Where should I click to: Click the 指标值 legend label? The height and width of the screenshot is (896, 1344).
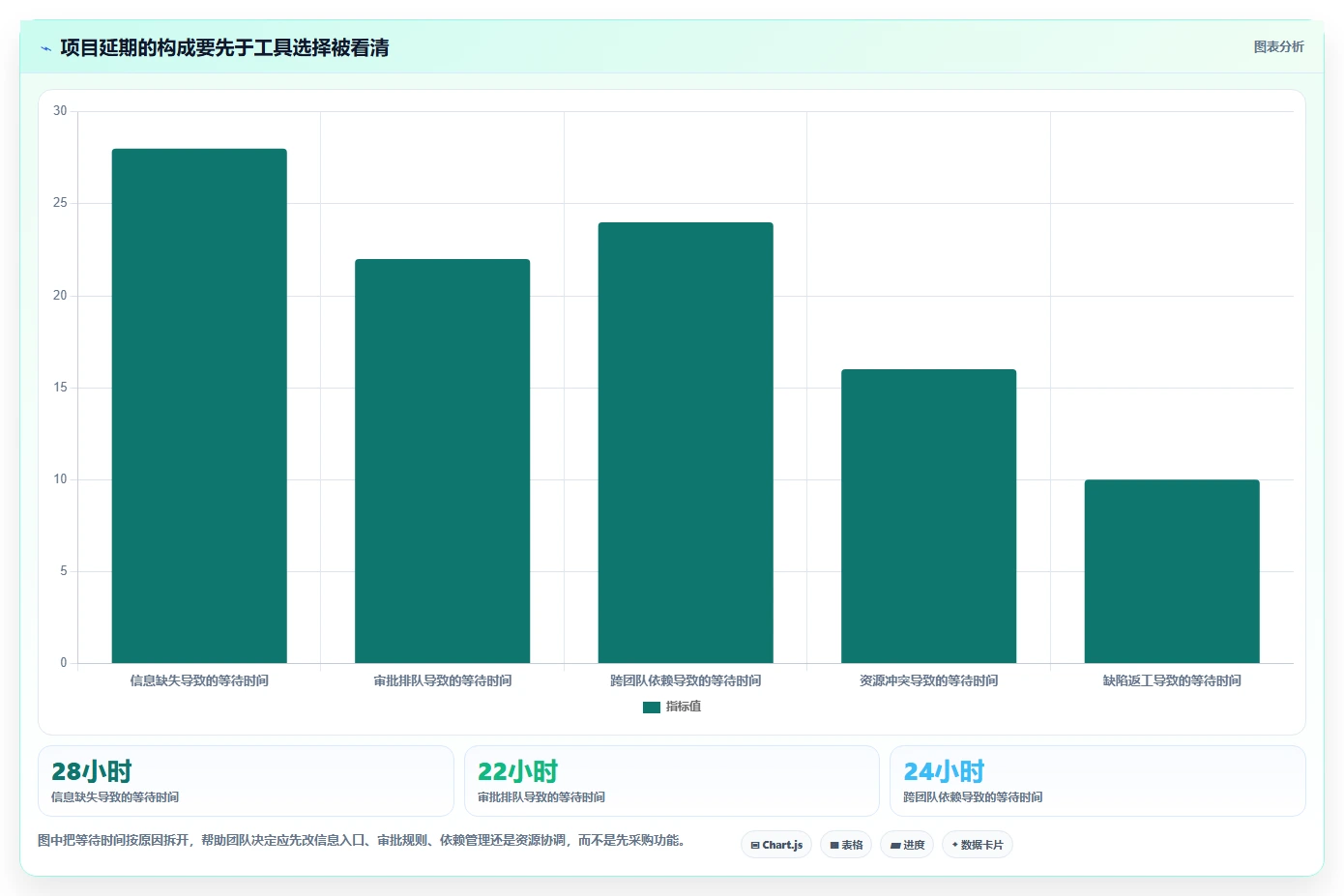(x=684, y=707)
